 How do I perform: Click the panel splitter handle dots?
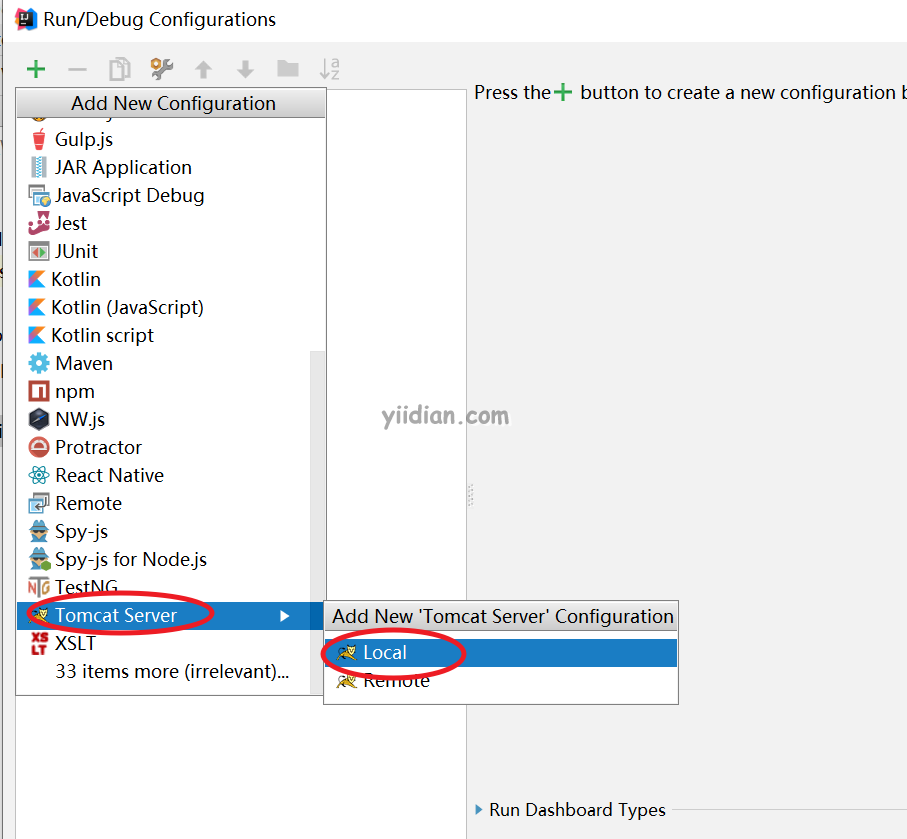[471, 495]
